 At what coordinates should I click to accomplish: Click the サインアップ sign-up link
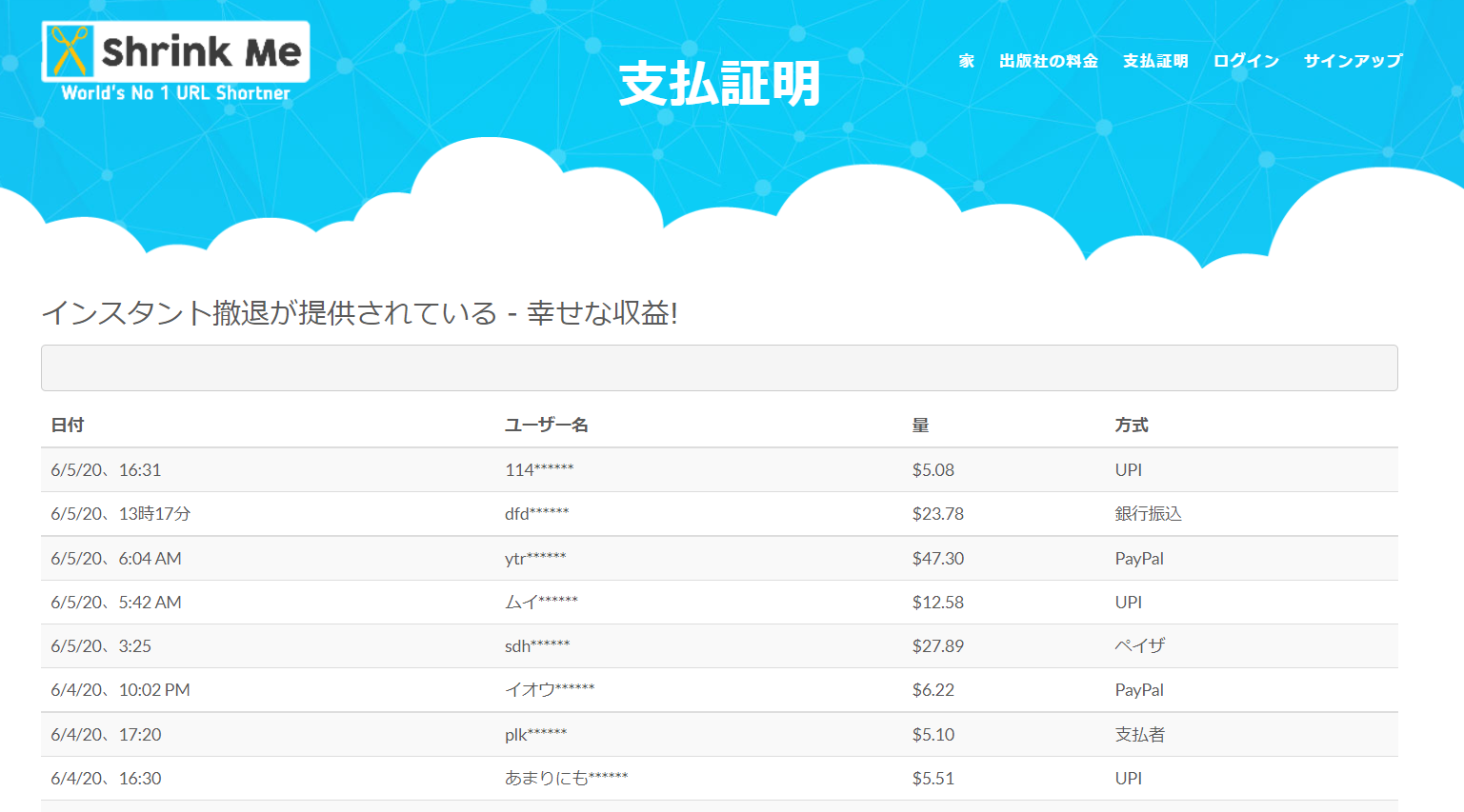coord(1353,61)
